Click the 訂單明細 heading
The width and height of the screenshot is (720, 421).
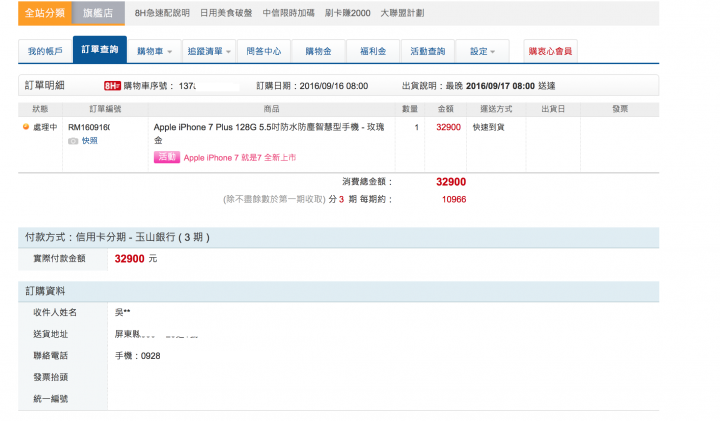point(45,85)
